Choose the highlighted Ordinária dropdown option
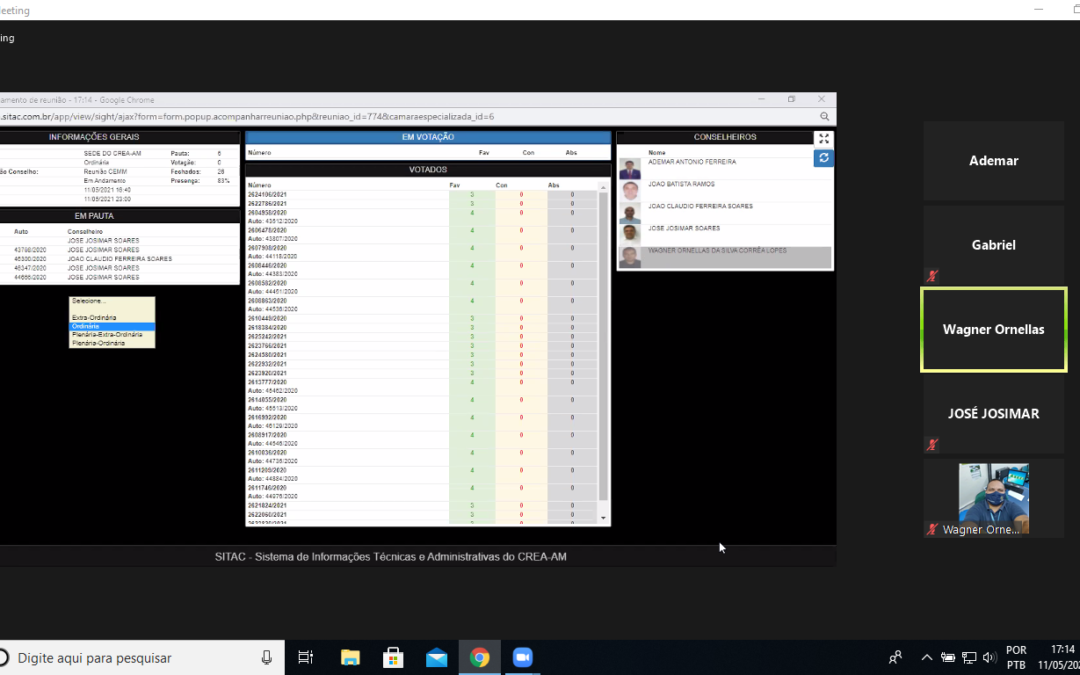 click(x=112, y=326)
